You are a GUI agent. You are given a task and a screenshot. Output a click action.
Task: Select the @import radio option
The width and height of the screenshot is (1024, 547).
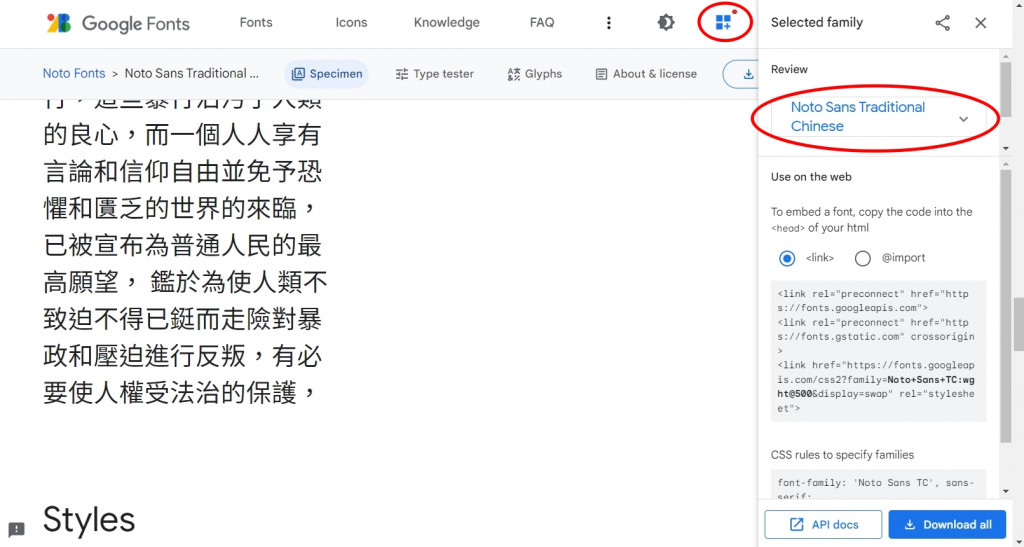click(863, 258)
